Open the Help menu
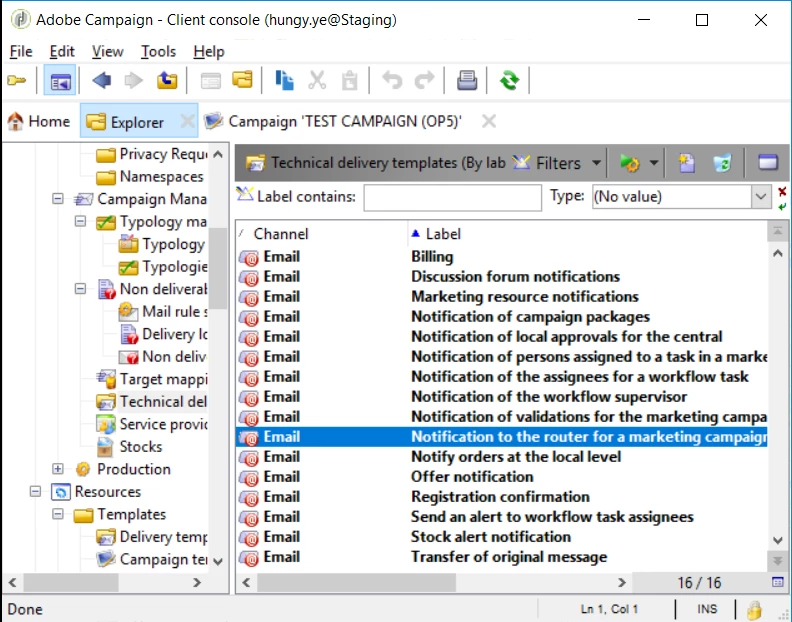Viewport: 792px width, 622px height. click(x=209, y=52)
